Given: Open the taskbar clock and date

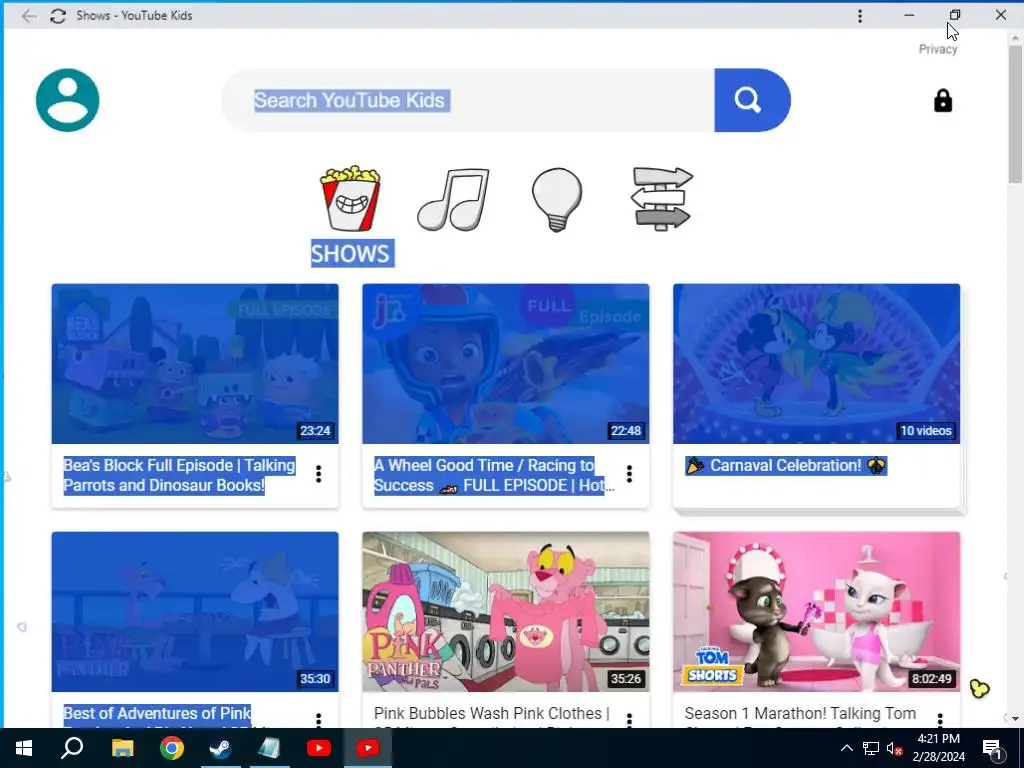Looking at the screenshot, I should click(938, 748).
